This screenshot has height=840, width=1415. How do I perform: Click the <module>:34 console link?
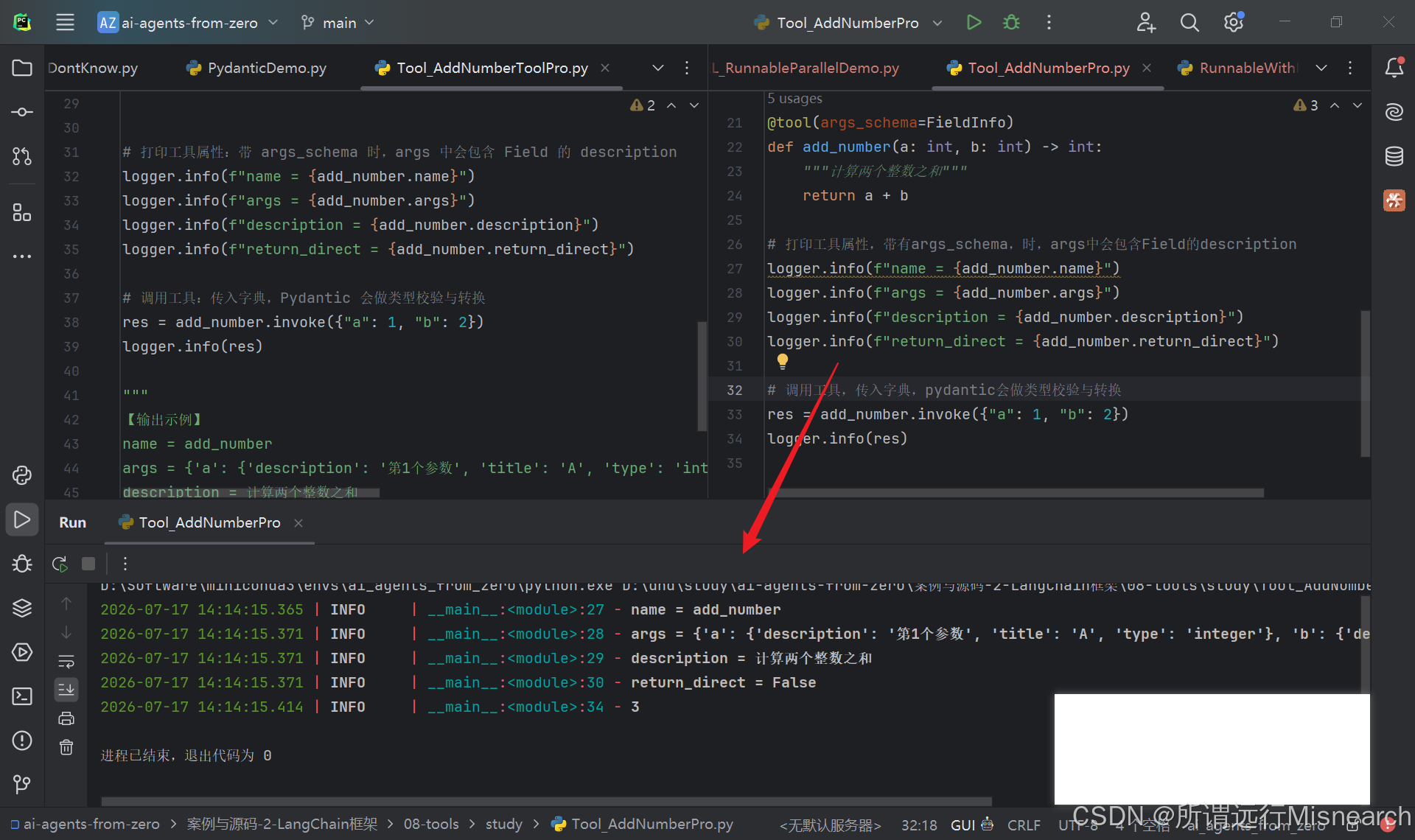[556, 707]
